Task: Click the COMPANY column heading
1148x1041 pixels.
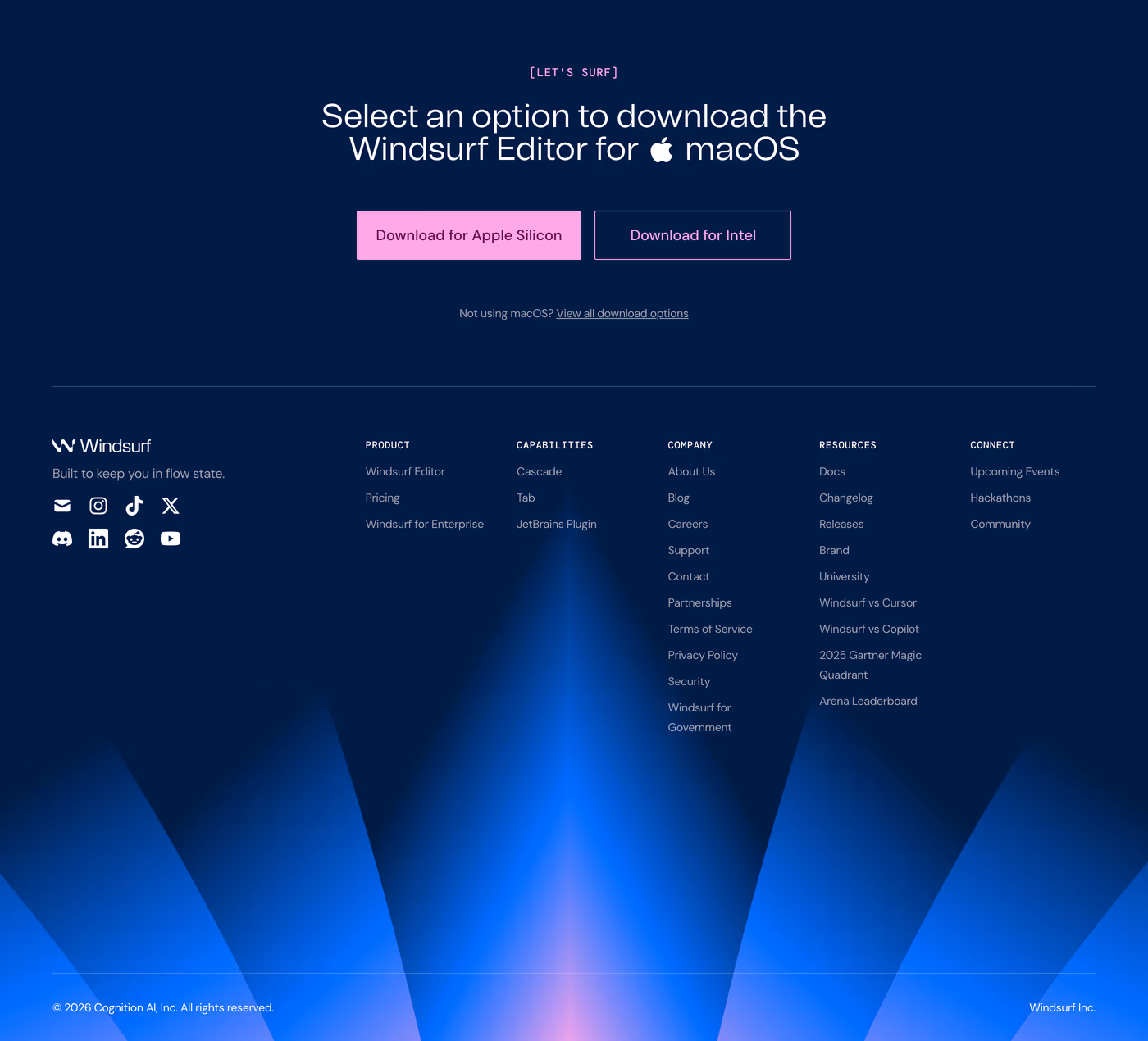Action: point(690,445)
